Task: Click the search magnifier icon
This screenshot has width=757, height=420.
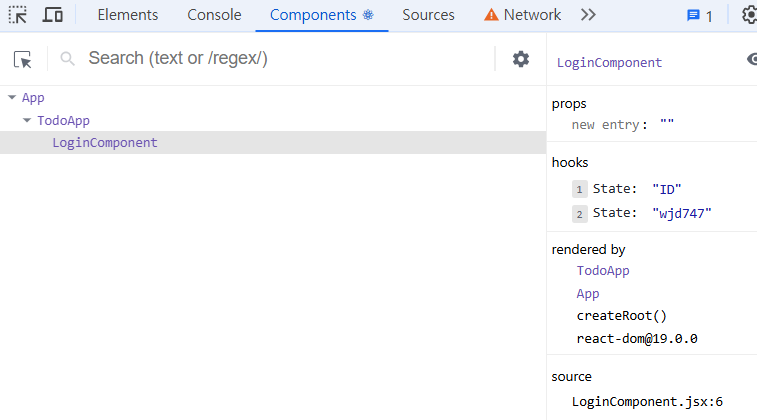Action: click(x=68, y=60)
